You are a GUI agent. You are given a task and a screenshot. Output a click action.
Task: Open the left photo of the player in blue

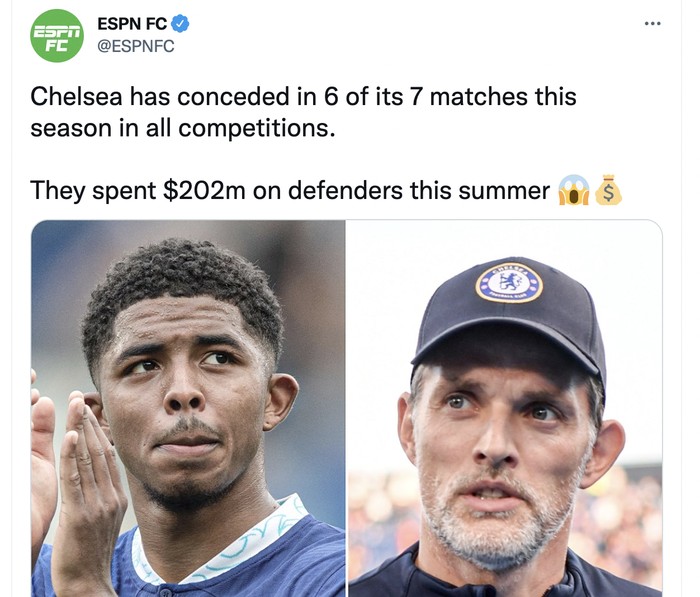(x=188, y=408)
